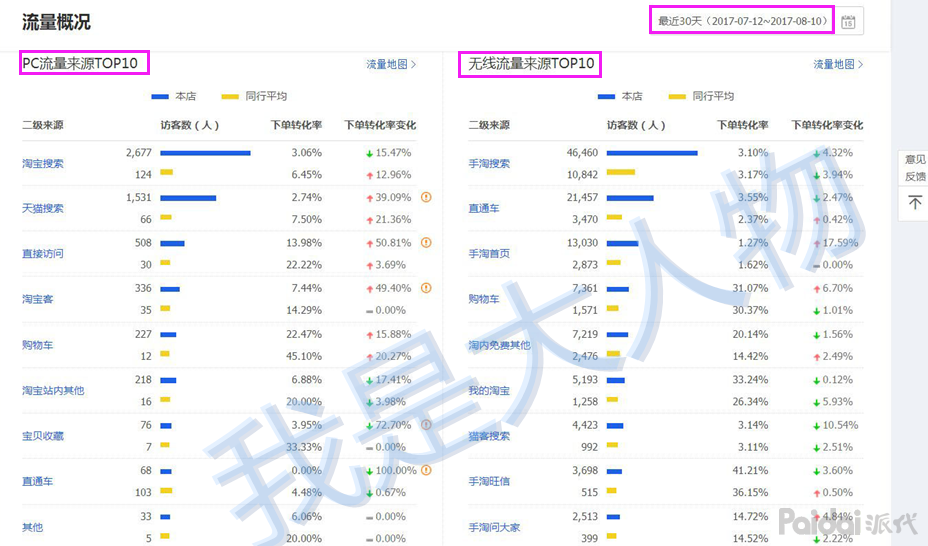The width and height of the screenshot is (928, 546).
Task: Click warning icon in PC 直通车 row
Action: point(426,470)
